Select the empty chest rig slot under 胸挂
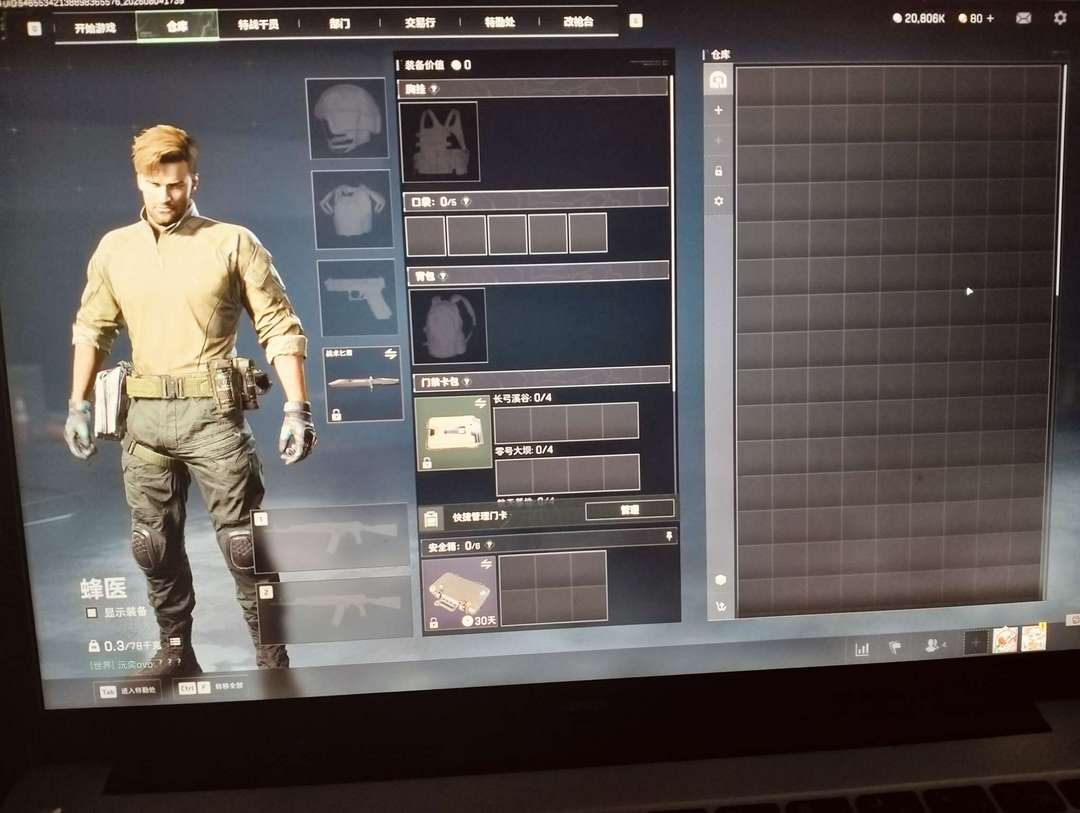The height and width of the screenshot is (813, 1080). (439, 142)
